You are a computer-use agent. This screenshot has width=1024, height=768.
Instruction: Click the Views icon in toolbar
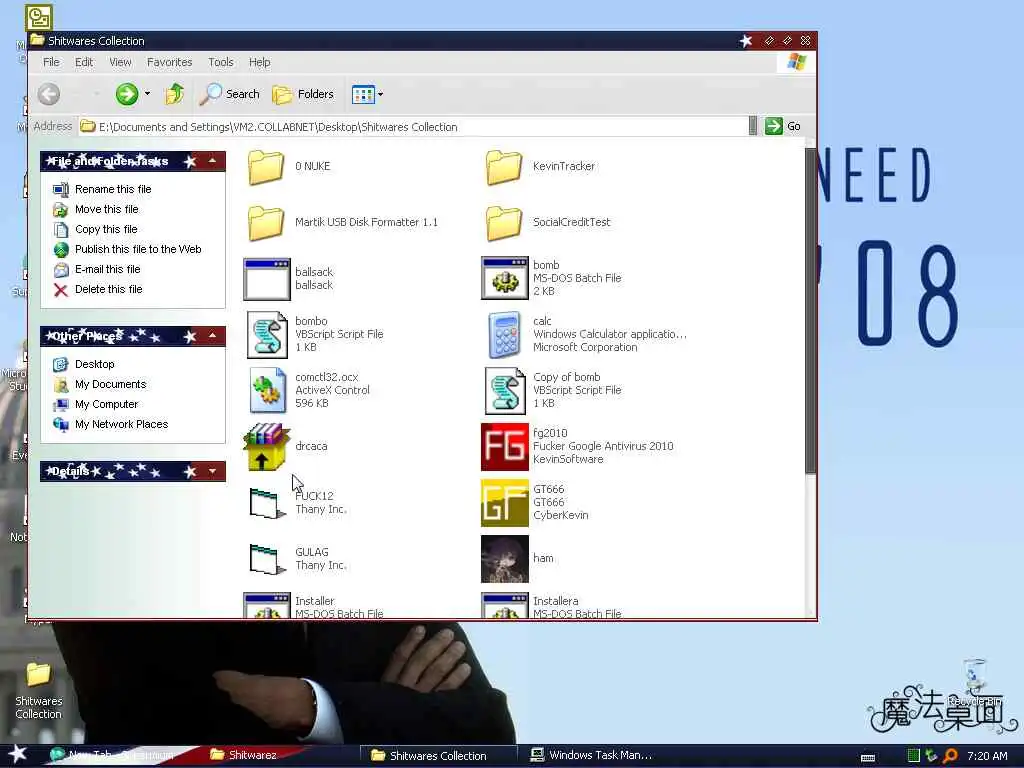(x=363, y=94)
